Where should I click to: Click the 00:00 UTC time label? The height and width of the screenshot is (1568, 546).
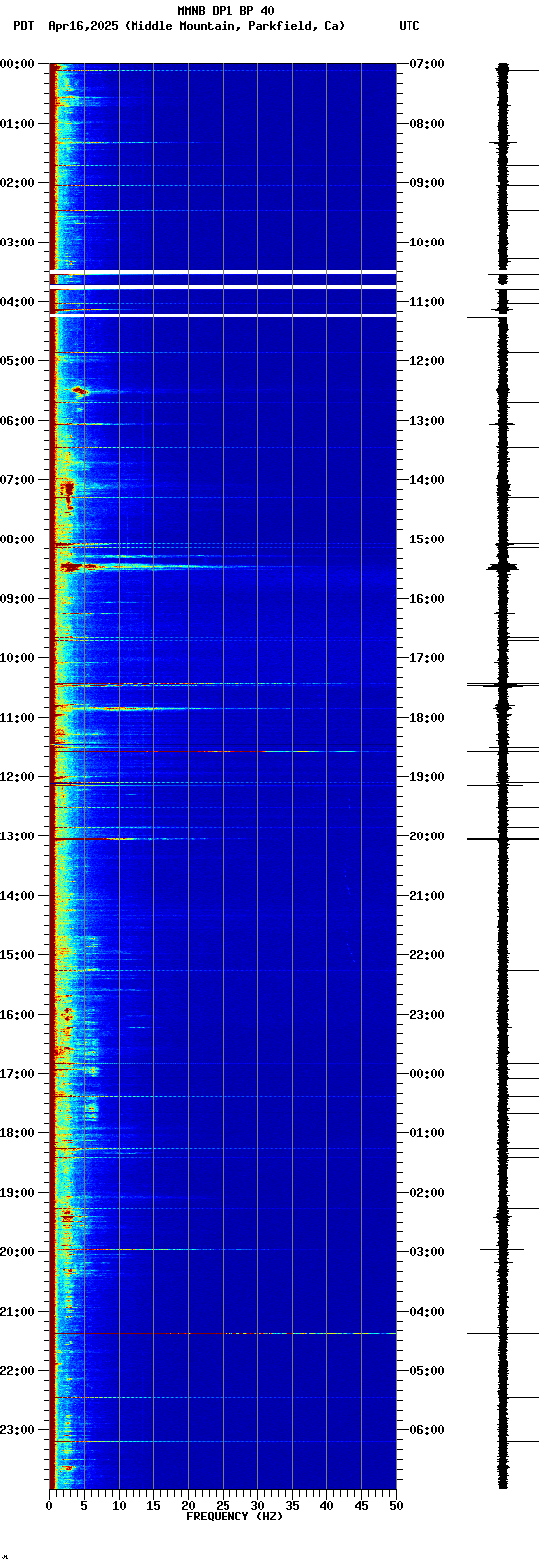click(x=427, y=1074)
